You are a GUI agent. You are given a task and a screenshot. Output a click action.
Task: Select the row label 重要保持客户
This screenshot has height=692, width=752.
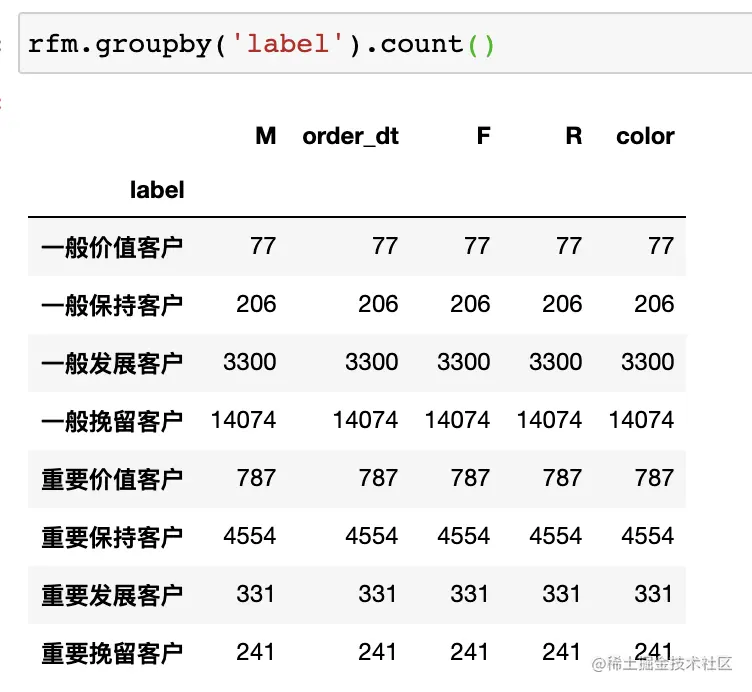tap(112, 537)
